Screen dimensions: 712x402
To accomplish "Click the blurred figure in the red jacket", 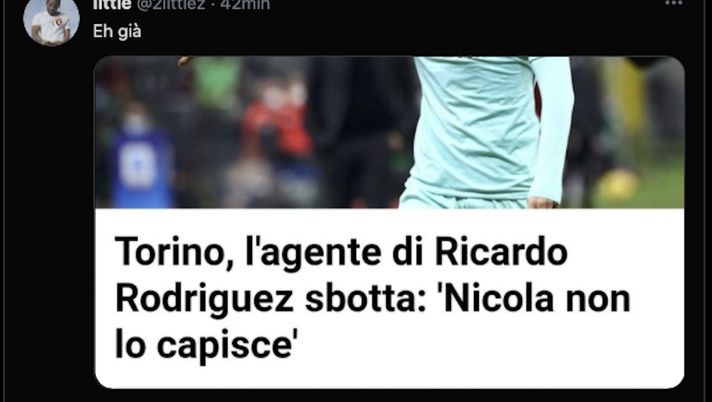I will (278, 125).
